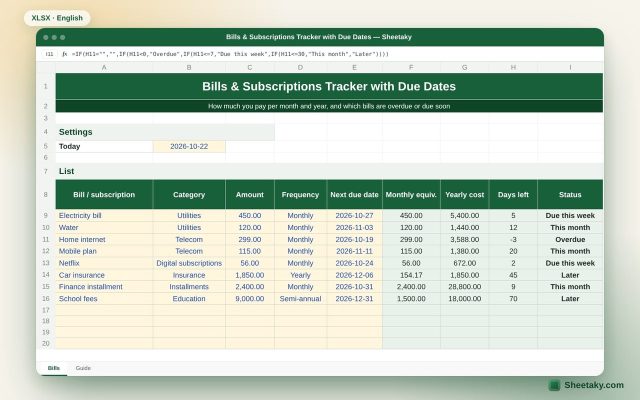The image size is (640, 400).
Task: Select the Electricity bill cell
Action: [104, 216]
